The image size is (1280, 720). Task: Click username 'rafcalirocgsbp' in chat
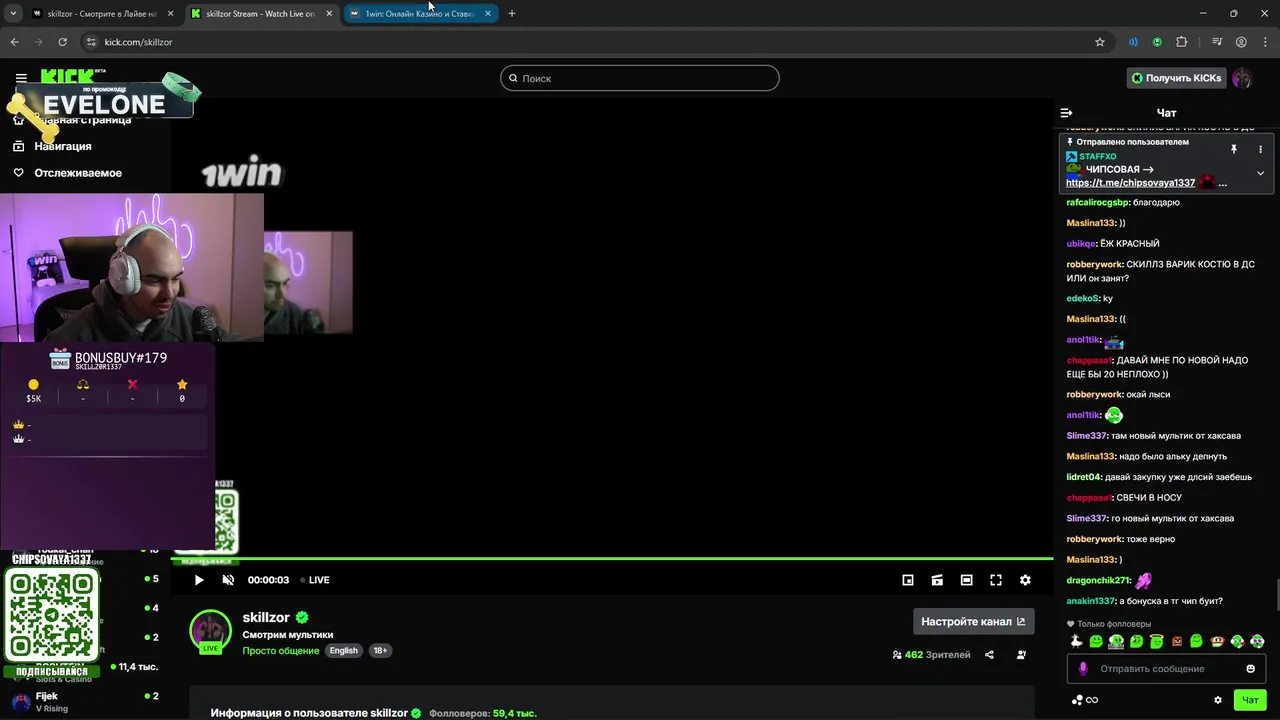[1096, 203]
